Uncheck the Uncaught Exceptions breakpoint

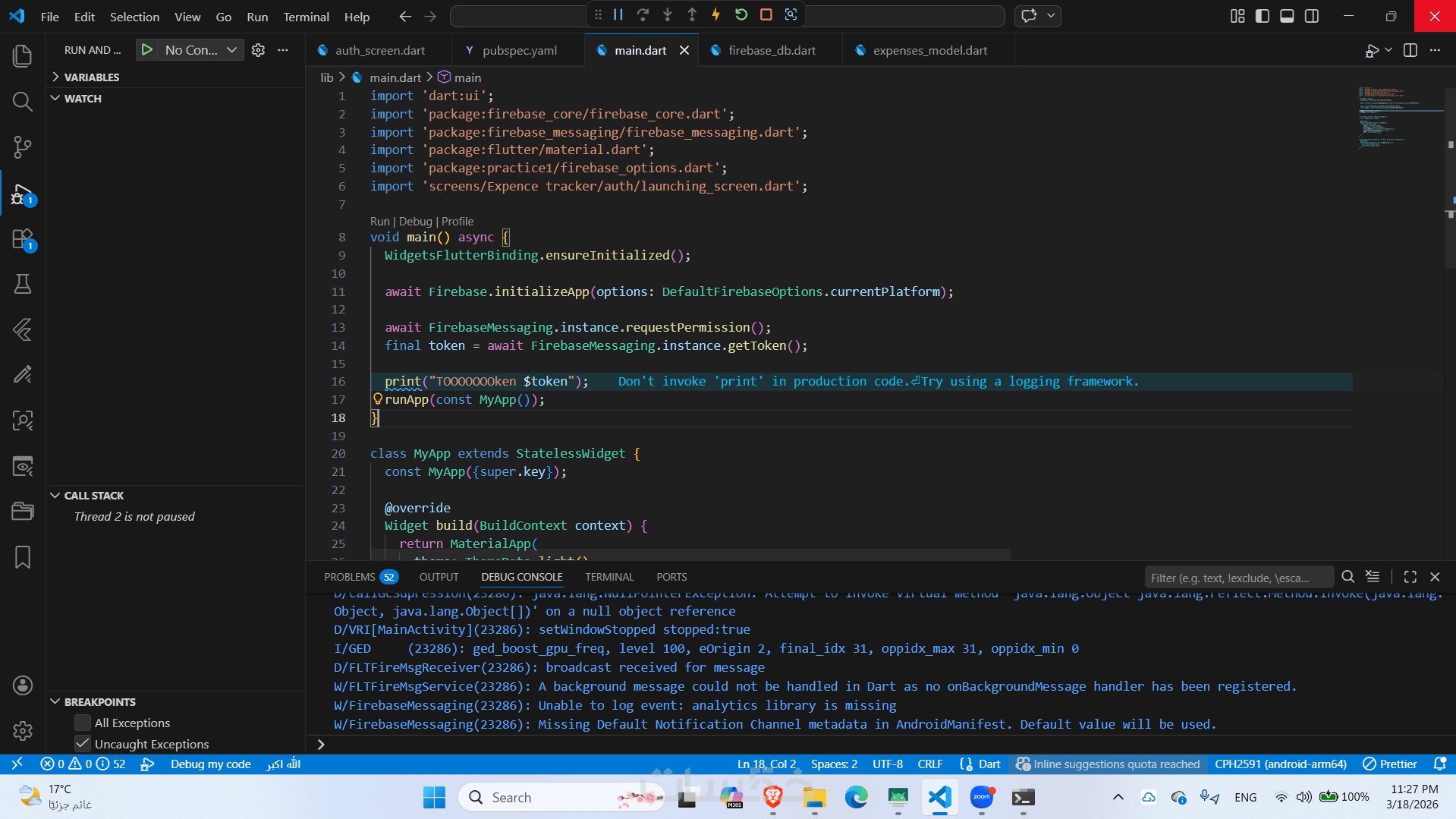click(x=83, y=744)
